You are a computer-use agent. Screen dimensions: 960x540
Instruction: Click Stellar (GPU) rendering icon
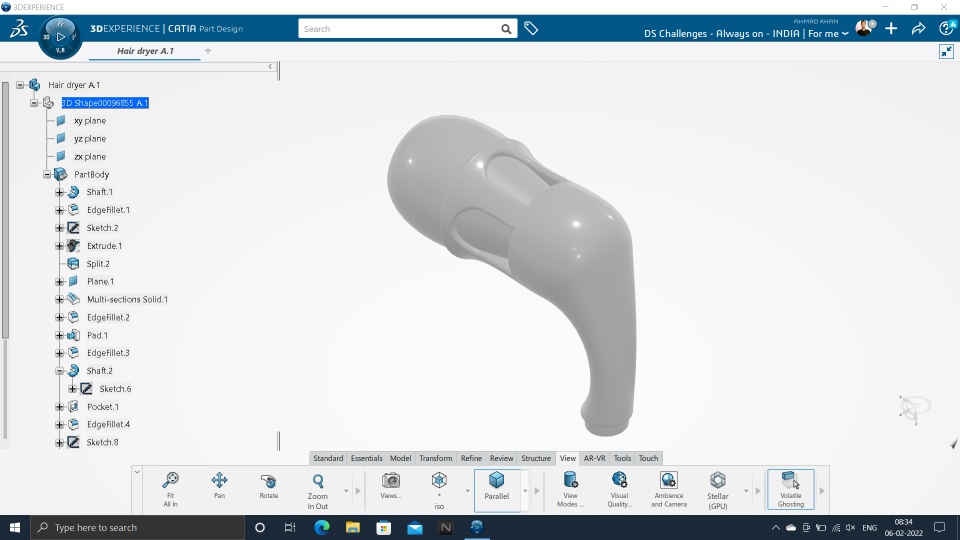pyautogui.click(x=718, y=480)
